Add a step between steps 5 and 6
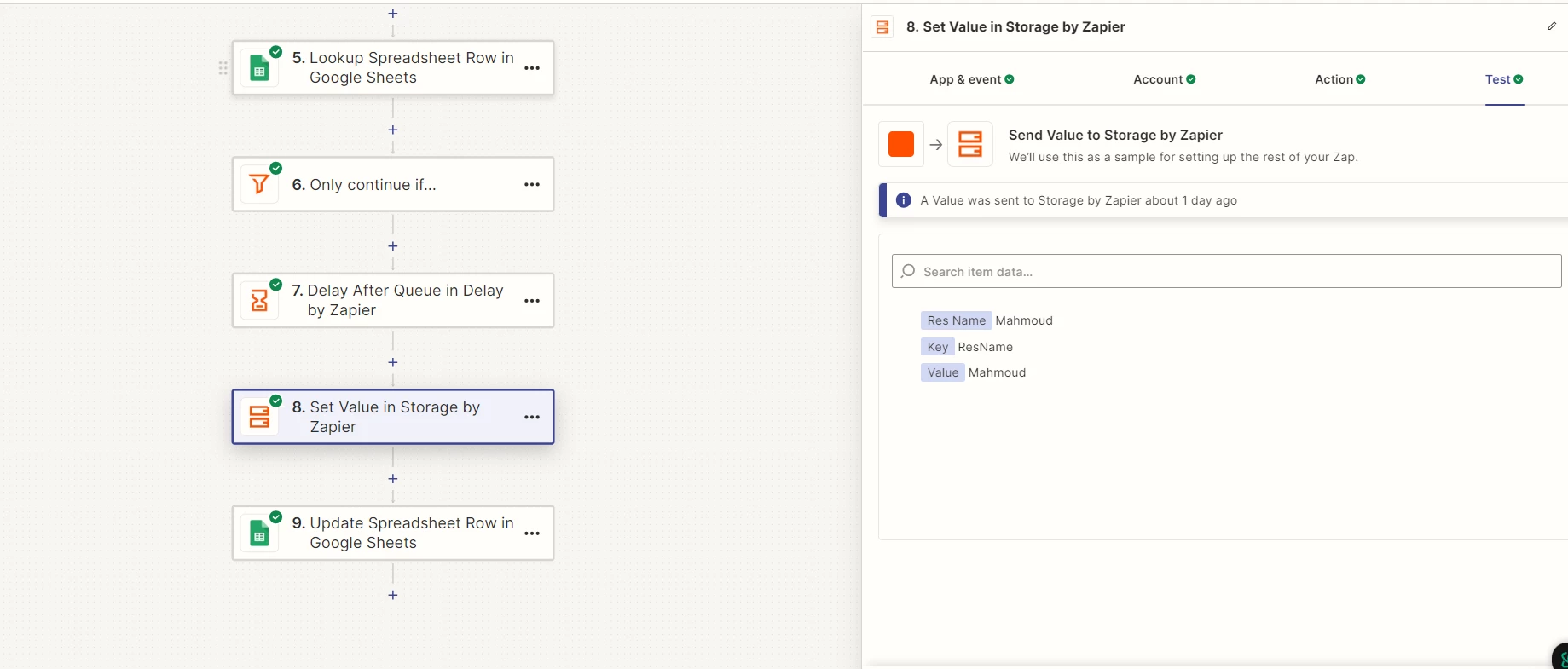1568x669 pixels. click(x=393, y=130)
